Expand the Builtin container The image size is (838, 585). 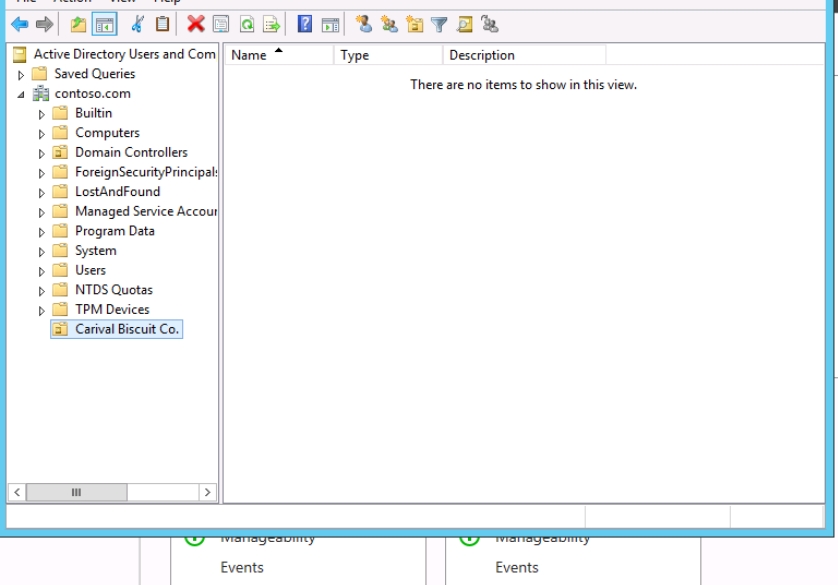[x=42, y=114]
